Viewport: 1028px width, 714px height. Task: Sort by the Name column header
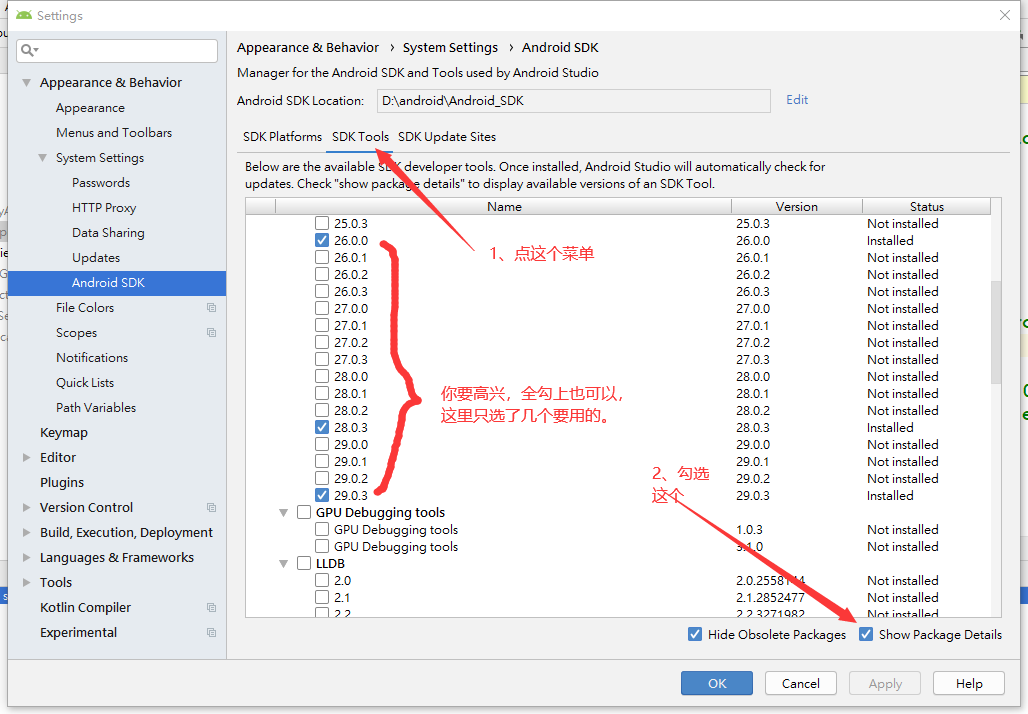504,207
